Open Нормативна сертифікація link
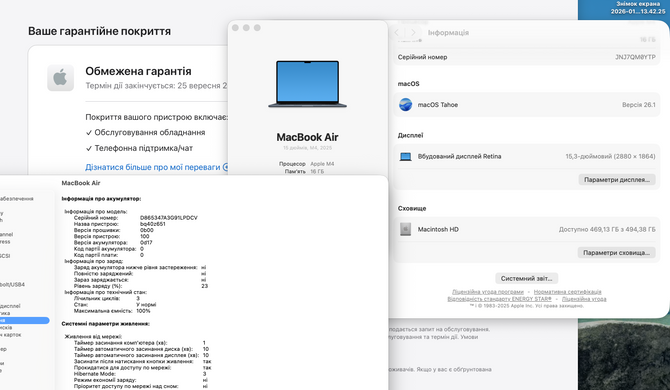 (567, 292)
